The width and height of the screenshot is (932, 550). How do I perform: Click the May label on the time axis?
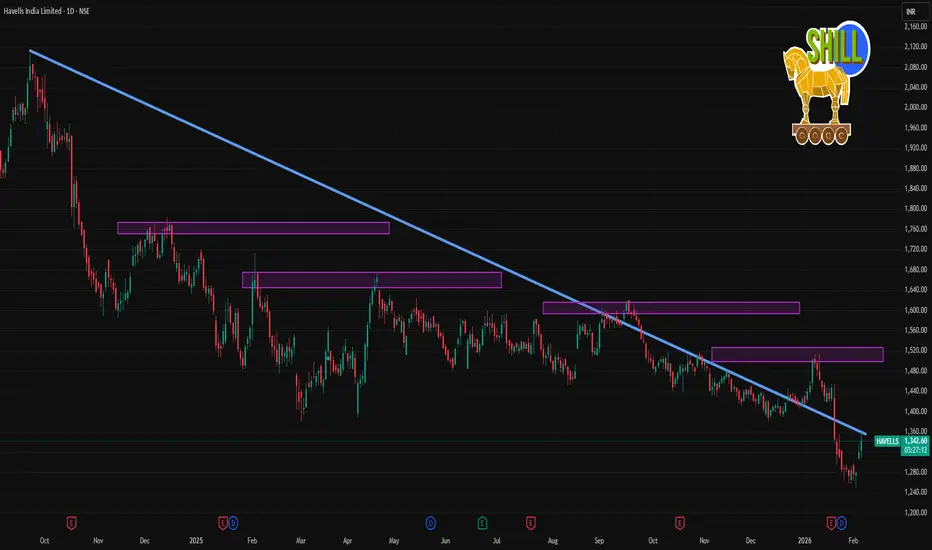[x=393, y=540]
